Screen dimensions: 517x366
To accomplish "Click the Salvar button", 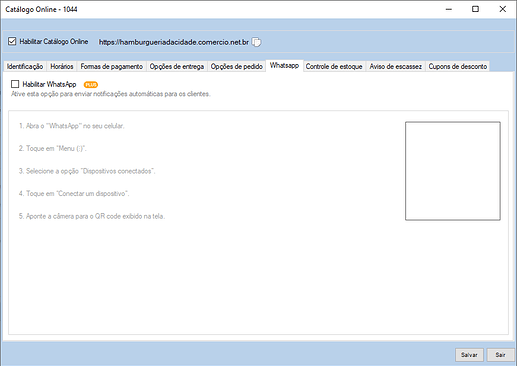I will tap(469, 355).
